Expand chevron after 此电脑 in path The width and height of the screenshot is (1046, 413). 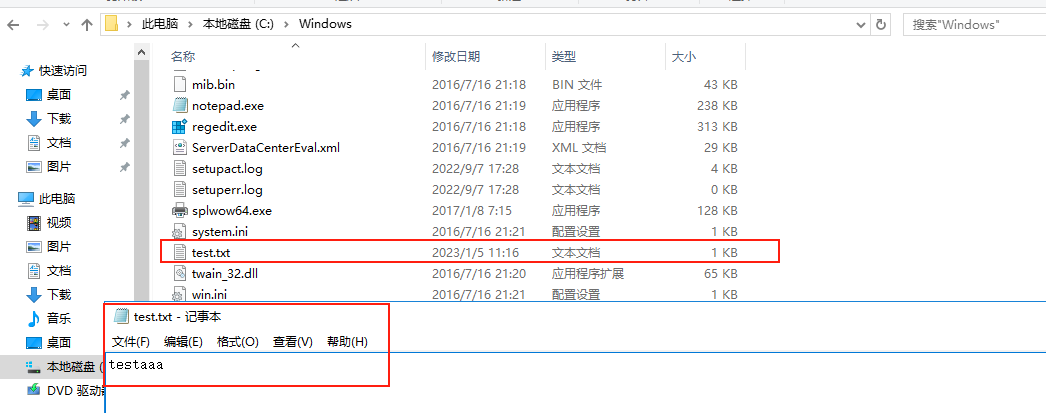point(190,25)
